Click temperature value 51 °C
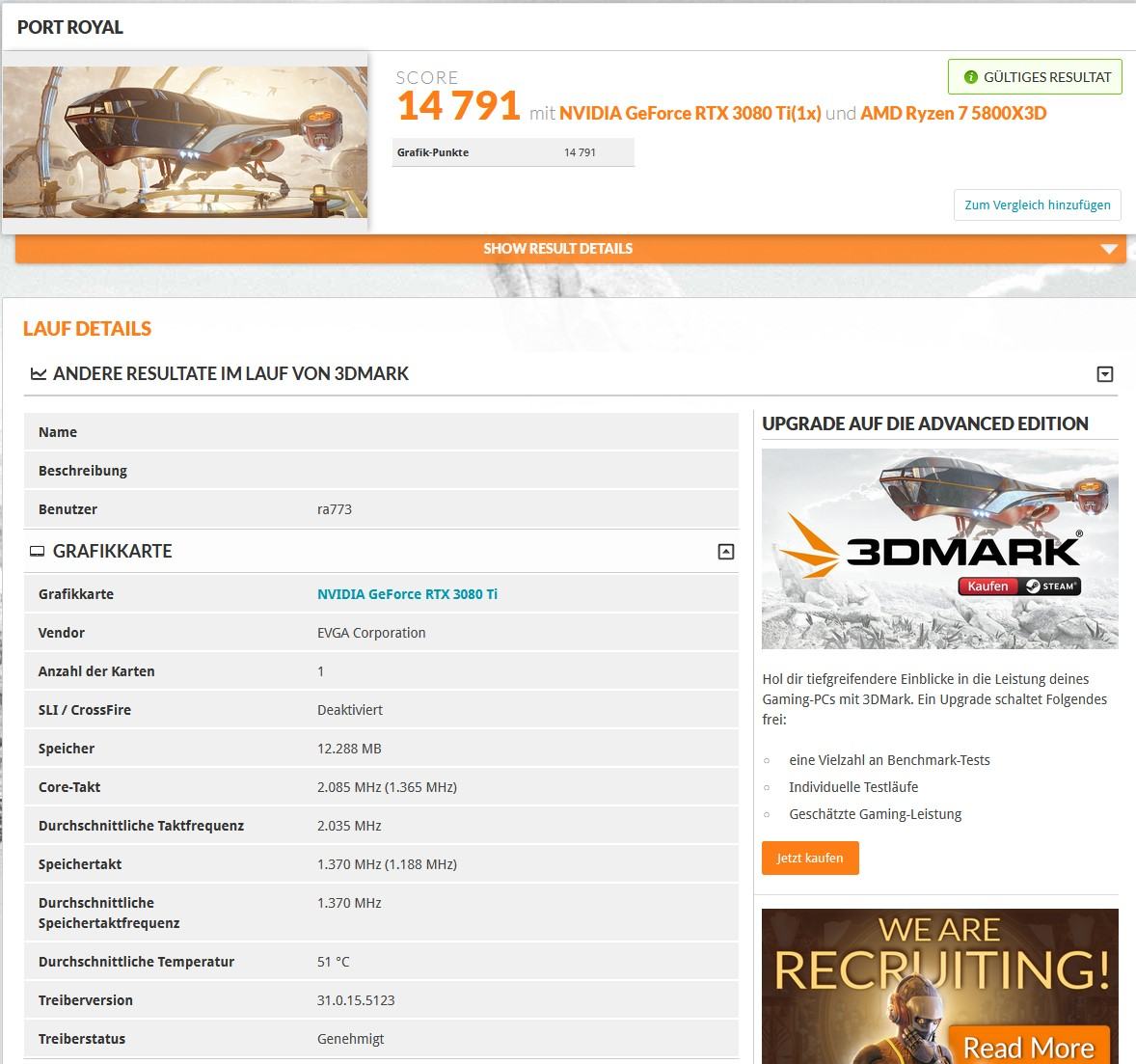The width and height of the screenshot is (1136, 1064). [334, 962]
